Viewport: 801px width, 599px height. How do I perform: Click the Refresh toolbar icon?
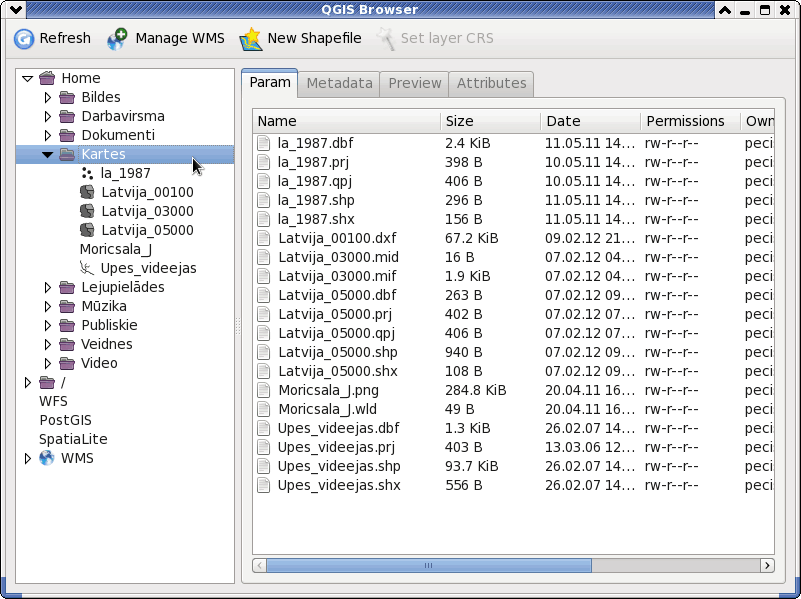(23, 38)
